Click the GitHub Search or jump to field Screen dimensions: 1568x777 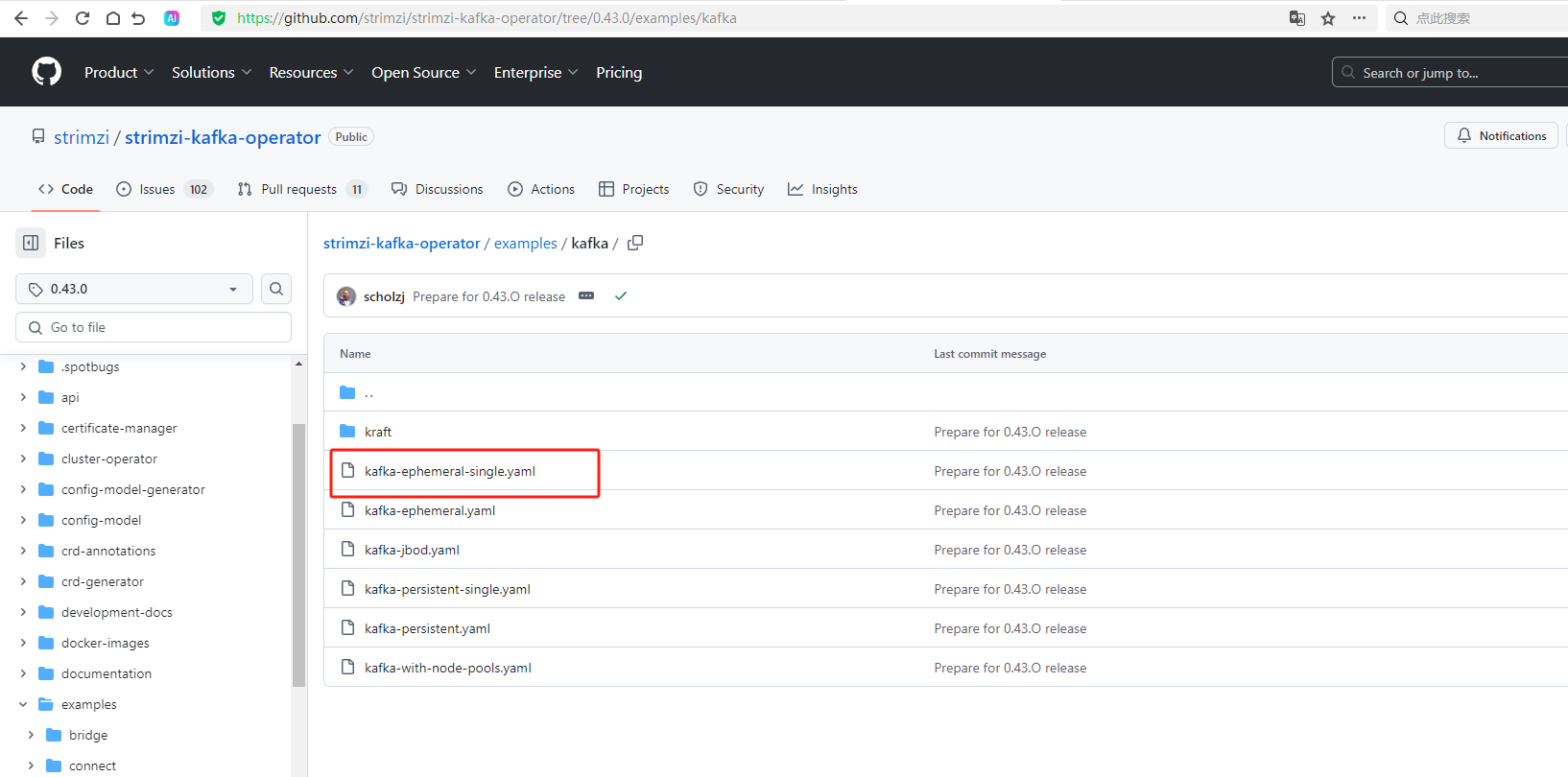point(1451,73)
